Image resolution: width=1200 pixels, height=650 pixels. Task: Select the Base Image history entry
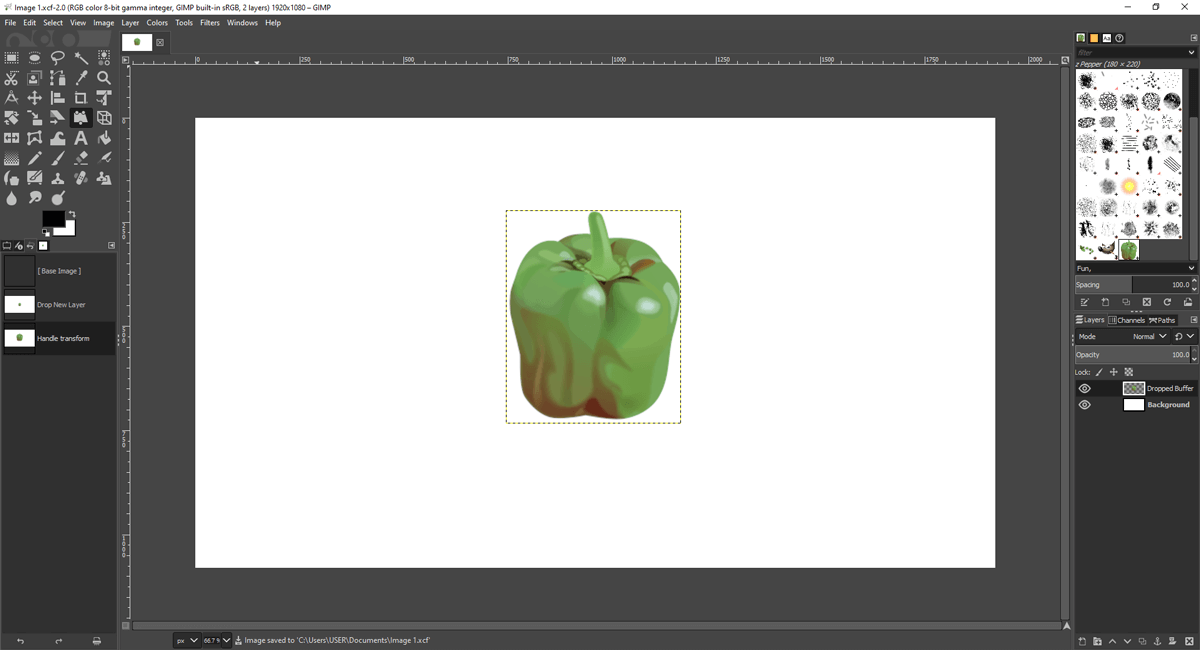click(59, 271)
